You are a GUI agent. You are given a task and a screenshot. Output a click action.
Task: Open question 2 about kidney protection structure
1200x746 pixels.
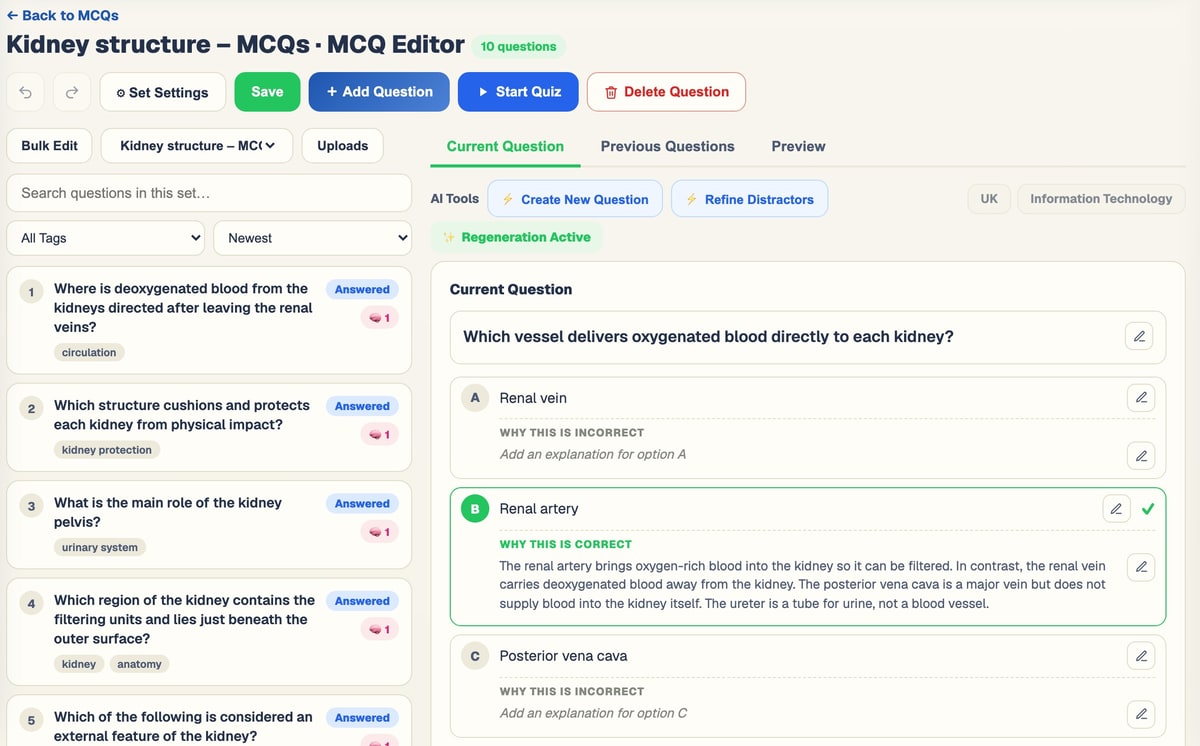209,427
